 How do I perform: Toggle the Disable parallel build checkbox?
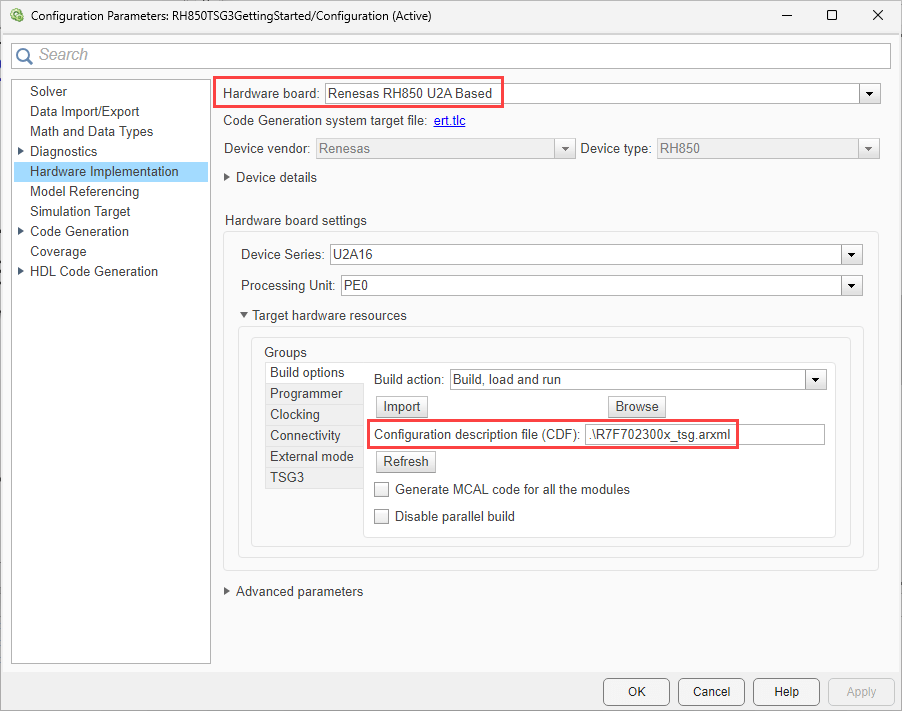coord(381,517)
